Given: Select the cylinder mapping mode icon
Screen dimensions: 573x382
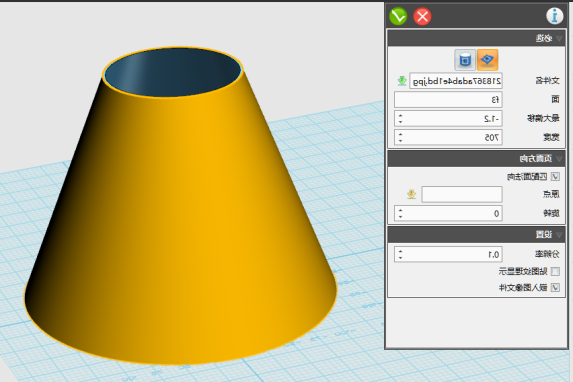Looking at the screenshot, I should pos(465,60).
